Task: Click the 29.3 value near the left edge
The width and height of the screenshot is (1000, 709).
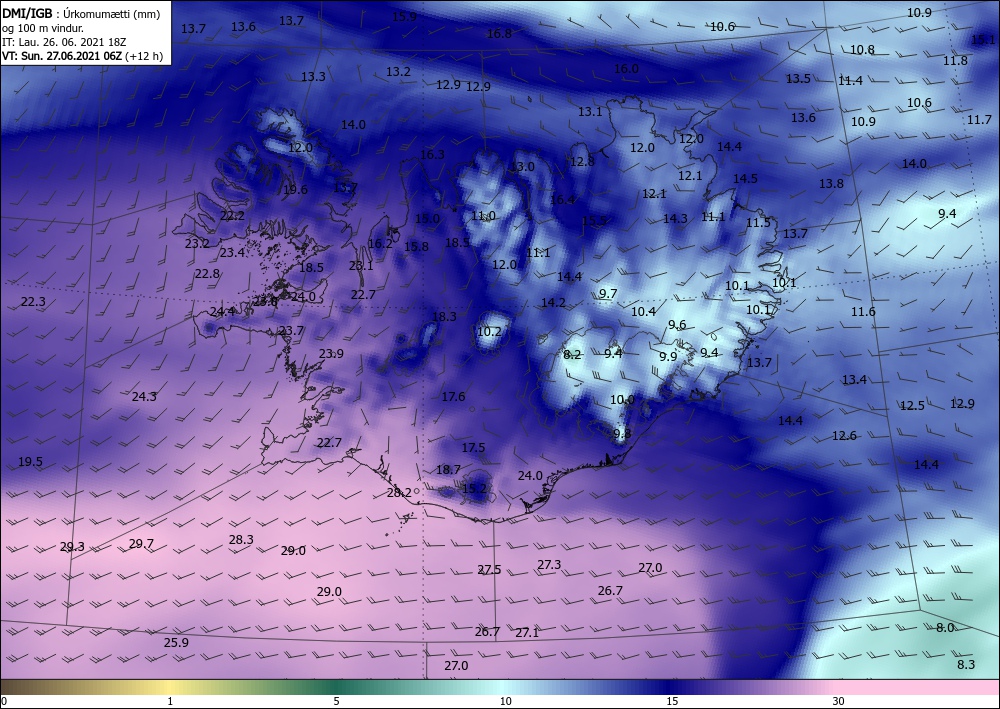Action: click(x=72, y=546)
